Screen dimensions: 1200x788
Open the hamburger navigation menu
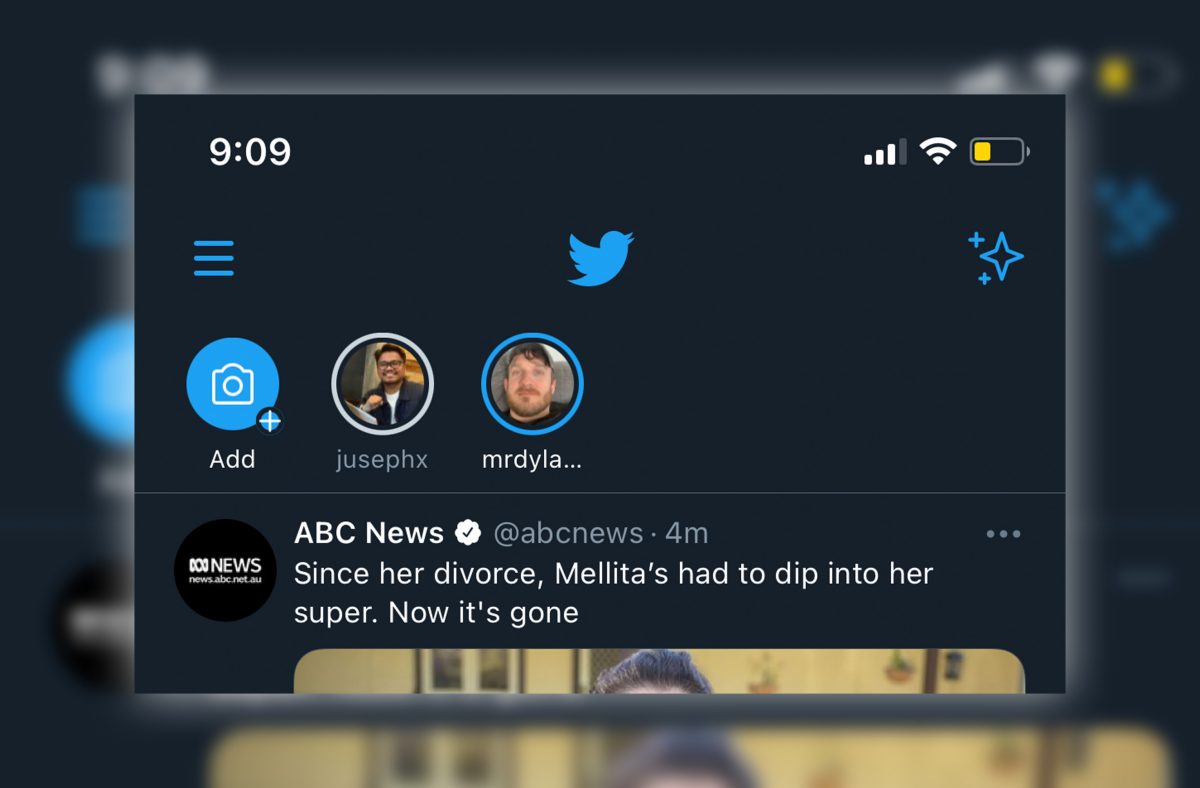(213, 258)
